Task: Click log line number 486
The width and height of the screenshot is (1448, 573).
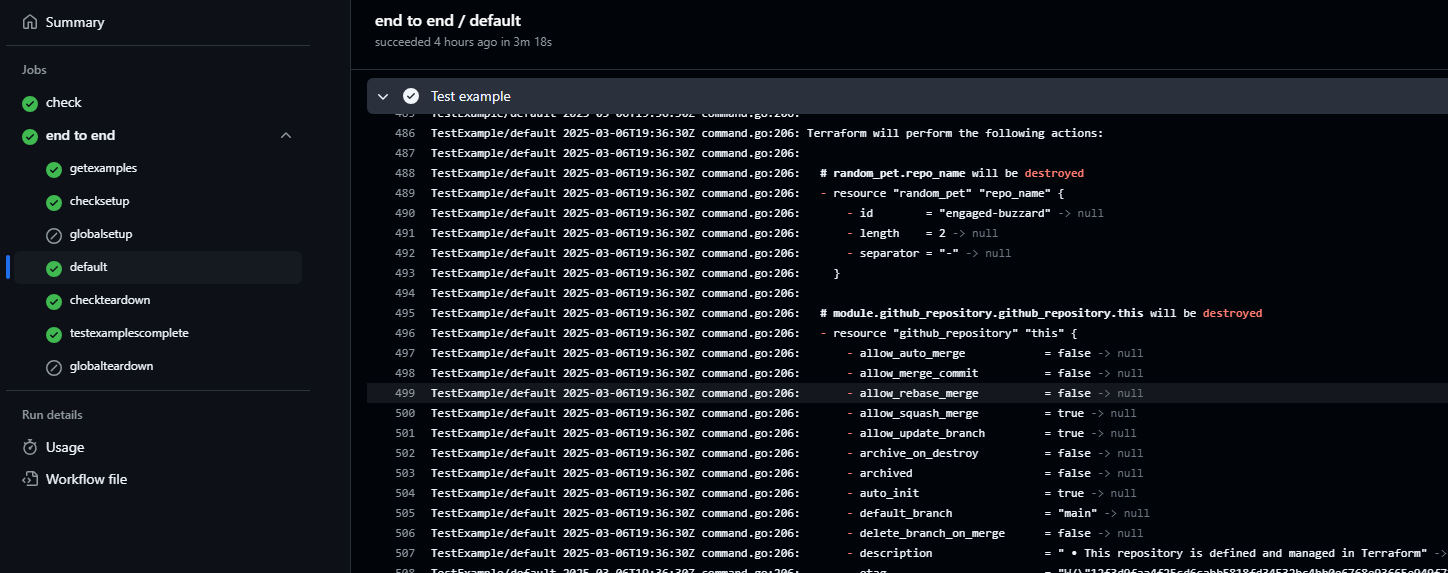Action: (x=405, y=133)
